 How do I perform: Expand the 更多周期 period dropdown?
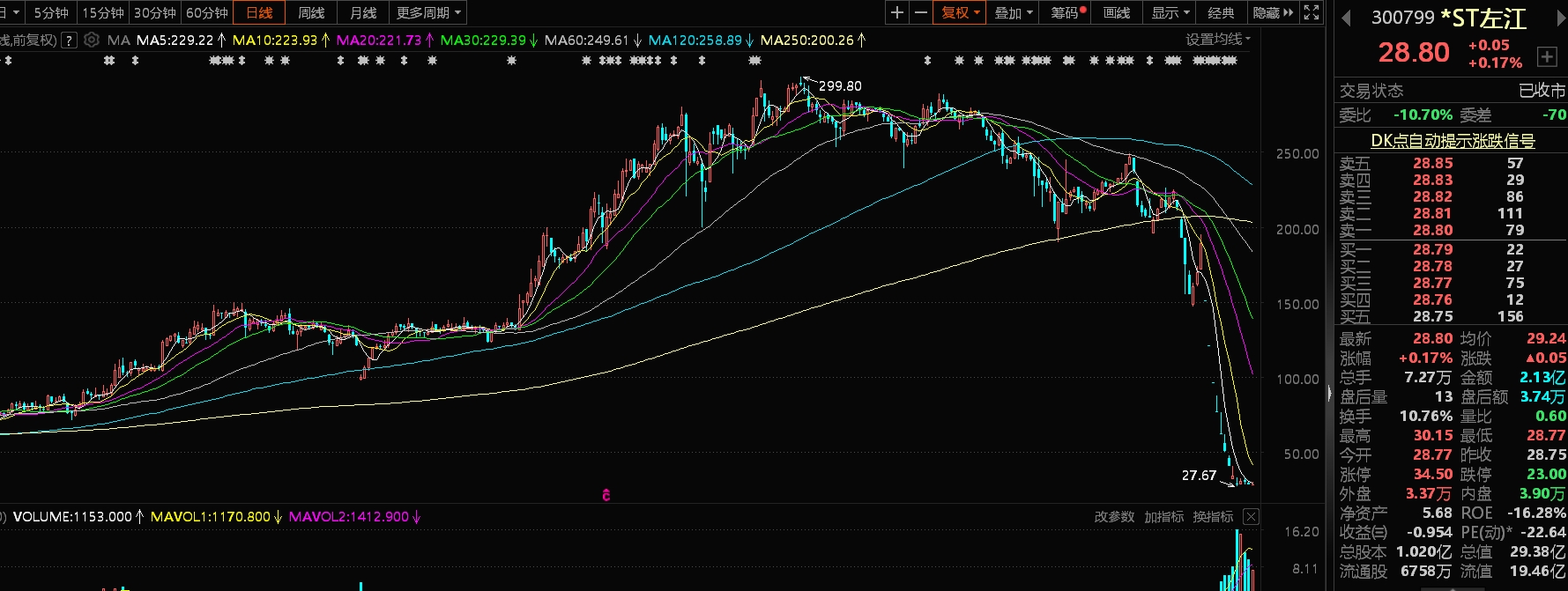[x=428, y=12]
